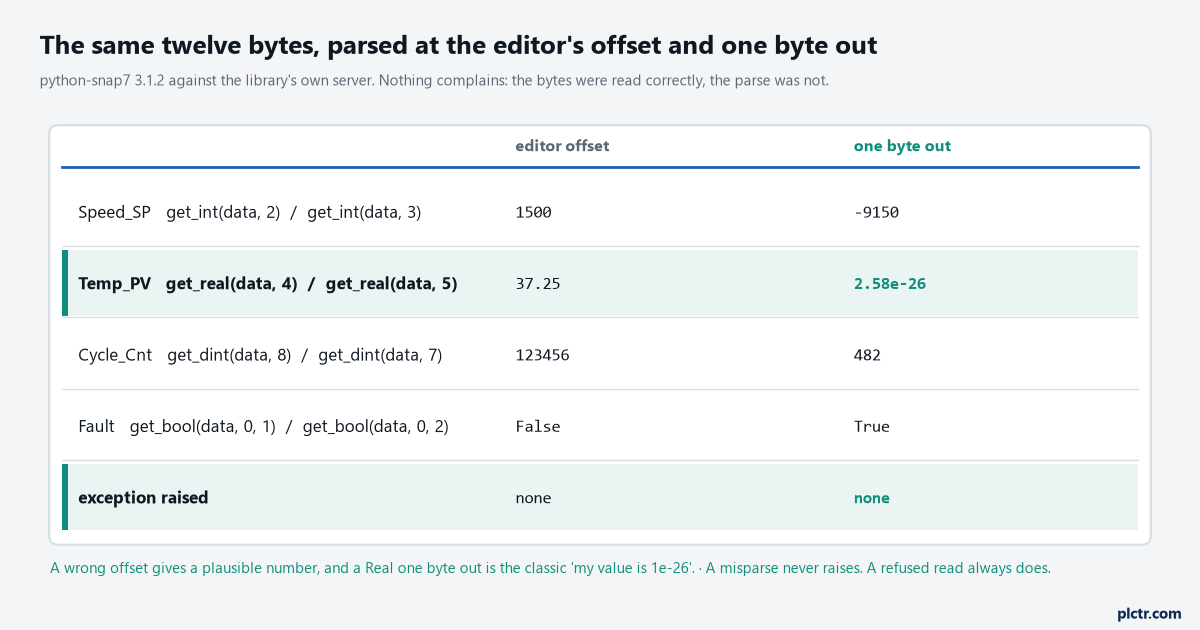Select the 'exception raised' row label
This screenshot has height=630, width=1200.
143,497
